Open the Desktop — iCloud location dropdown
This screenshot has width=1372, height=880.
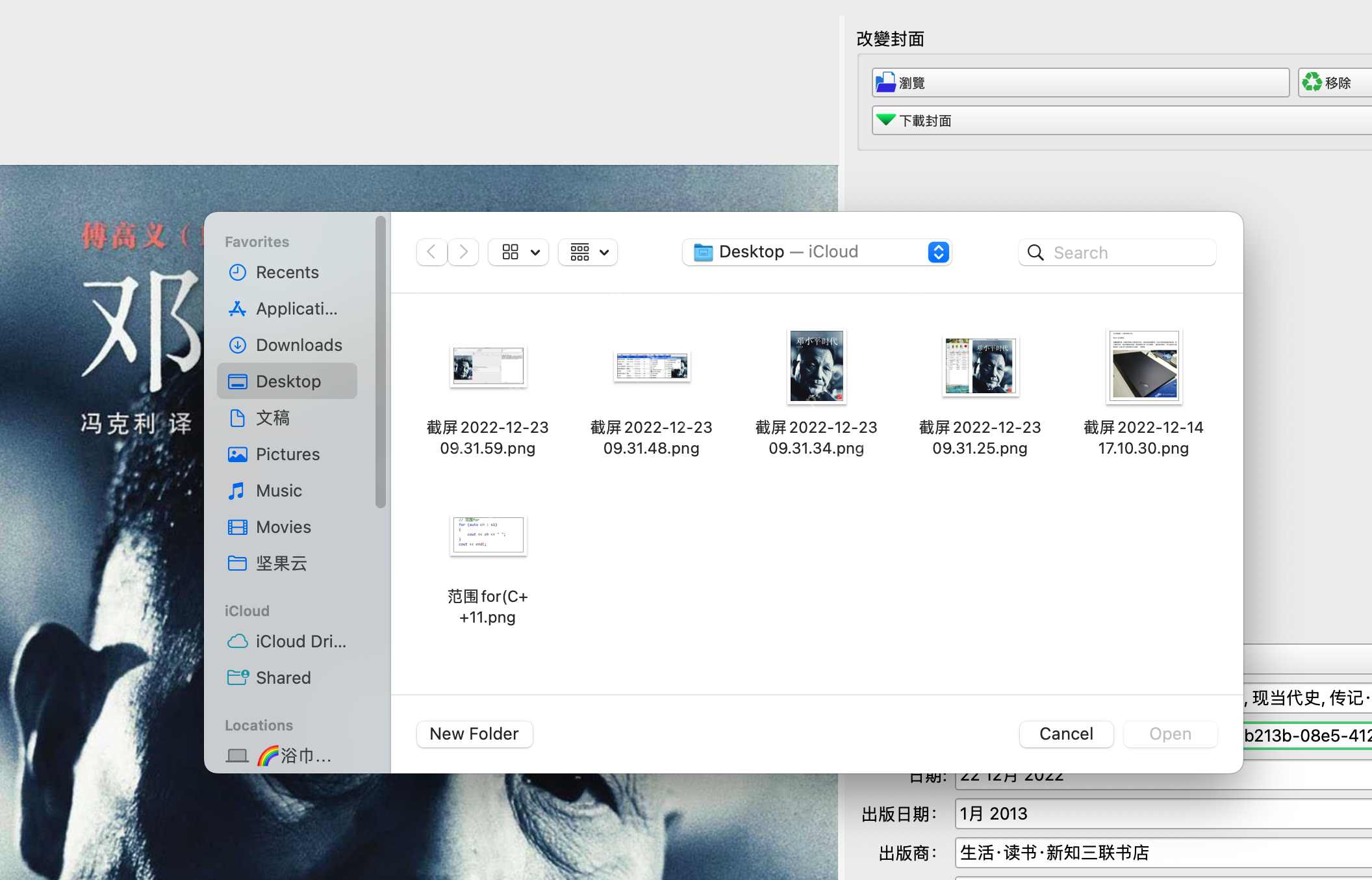pos(816,252)
